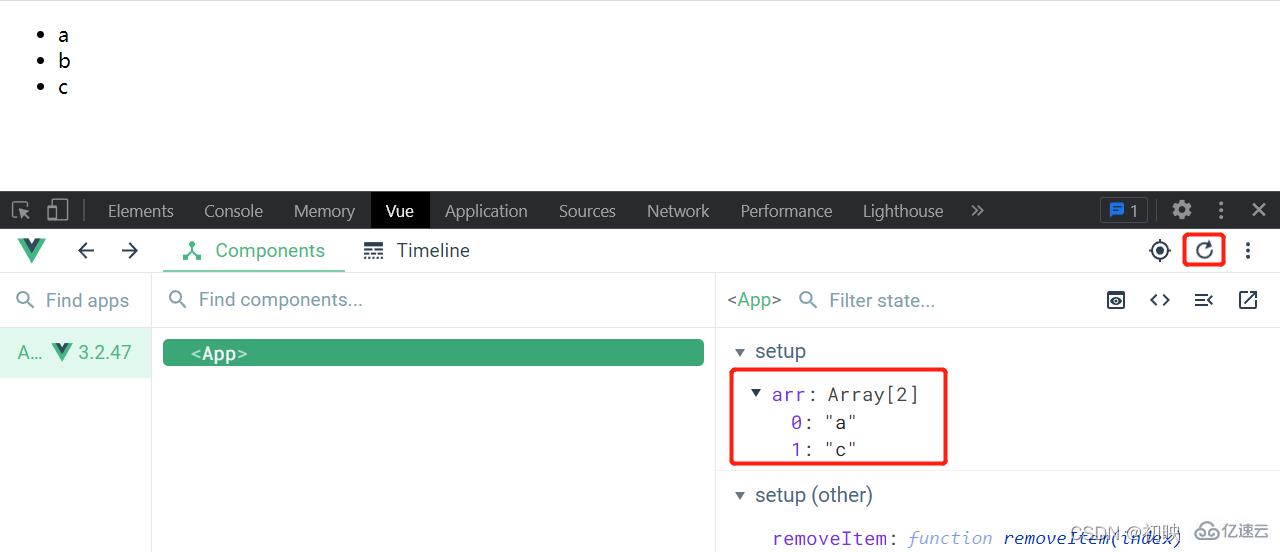
Task: Go forward with the right arrow
Action: pos(130,251)
